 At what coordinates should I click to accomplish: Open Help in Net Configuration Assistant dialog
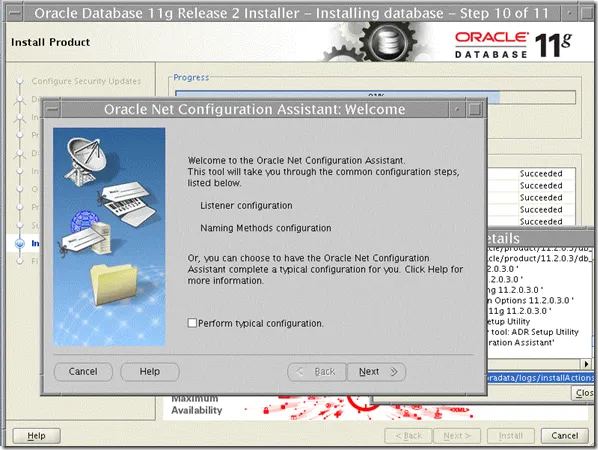(x=150, y=371)
